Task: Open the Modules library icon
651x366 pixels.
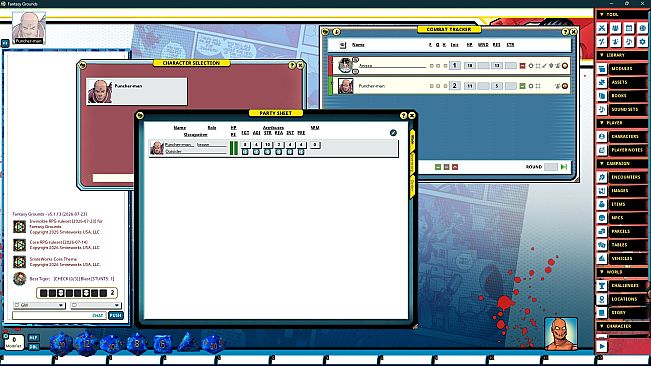Action: tap(602, 68)
